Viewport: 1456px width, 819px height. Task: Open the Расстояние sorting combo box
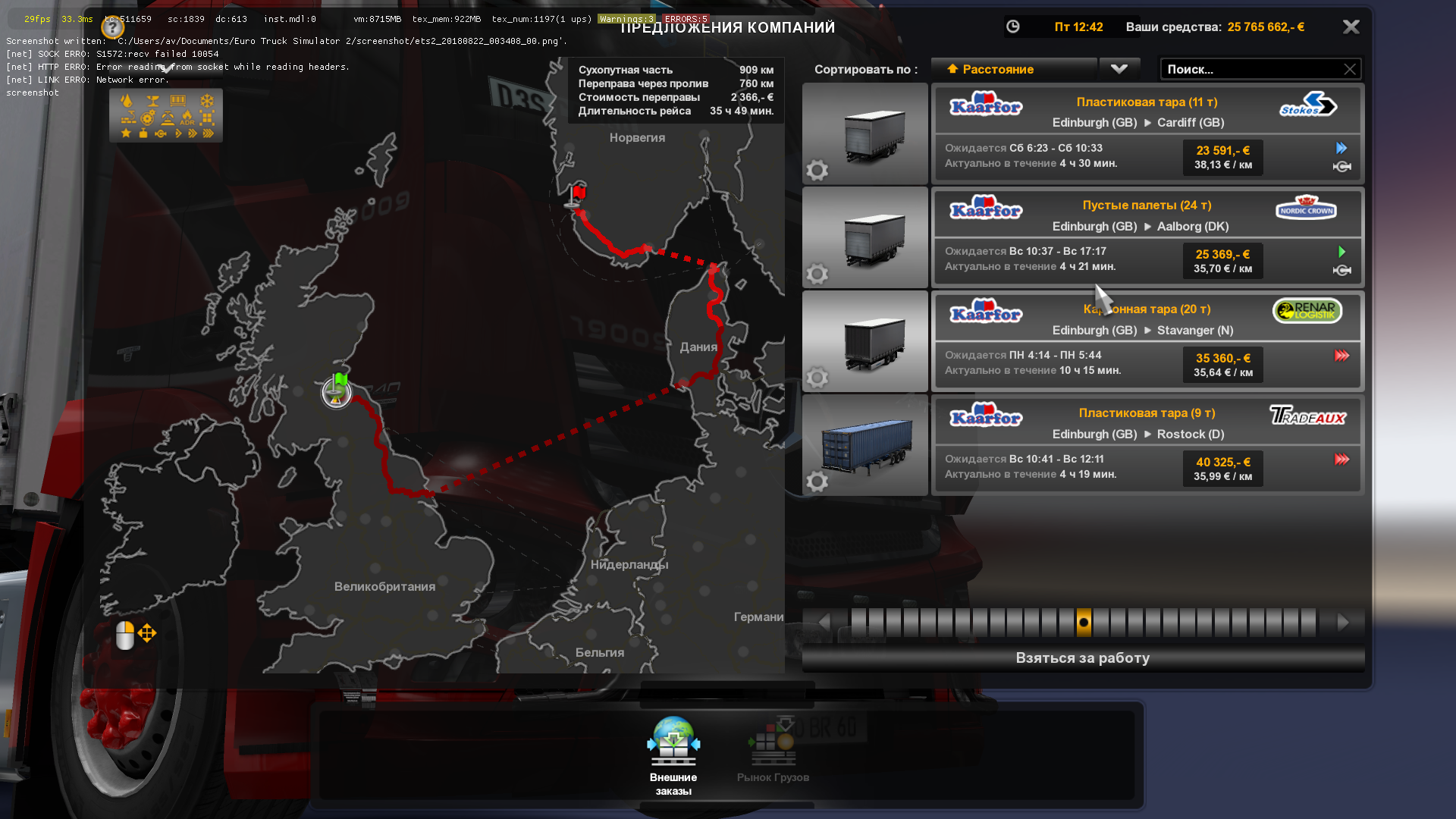[1016, 69]
